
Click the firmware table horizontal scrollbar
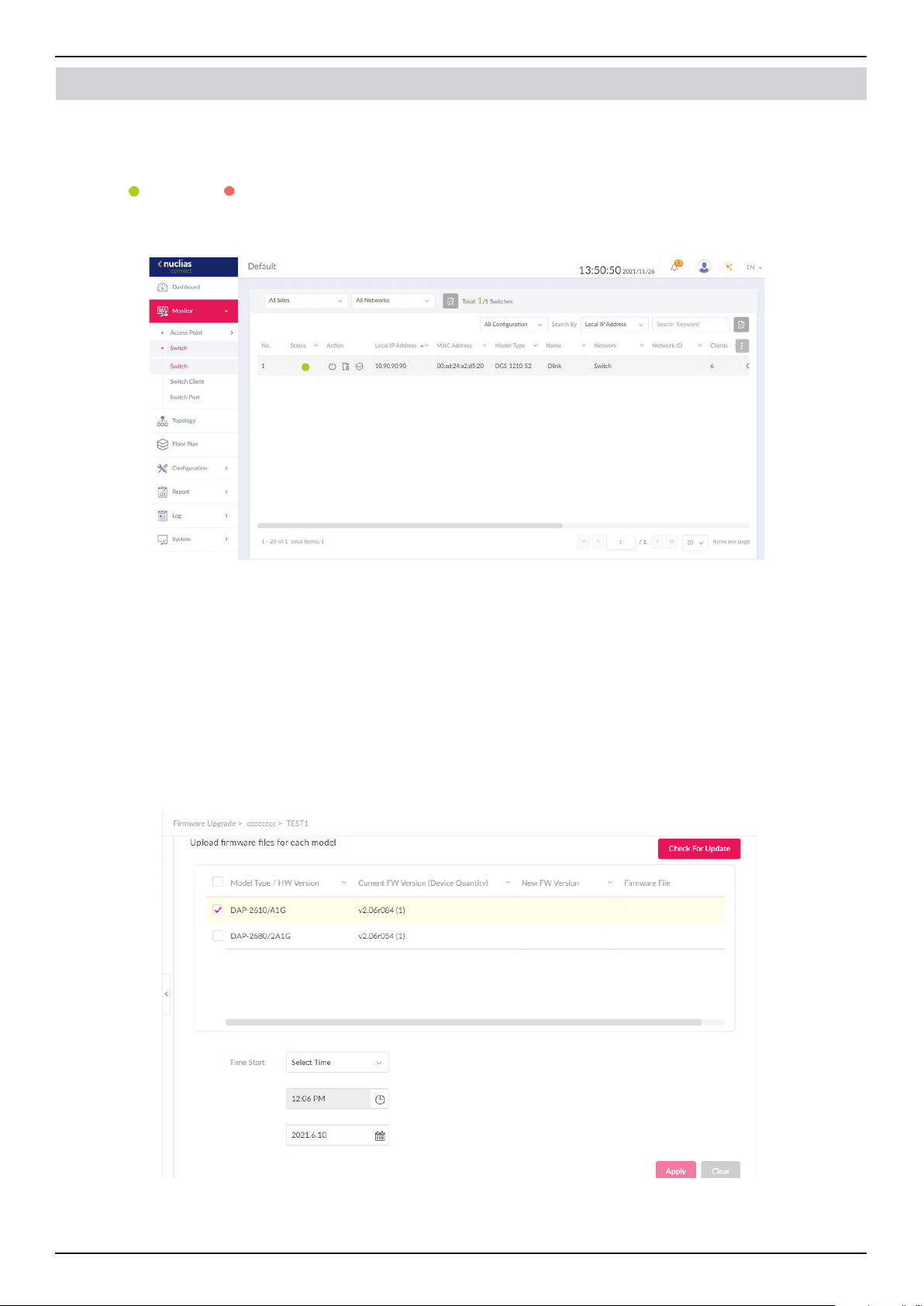(x=464, y=1022)
